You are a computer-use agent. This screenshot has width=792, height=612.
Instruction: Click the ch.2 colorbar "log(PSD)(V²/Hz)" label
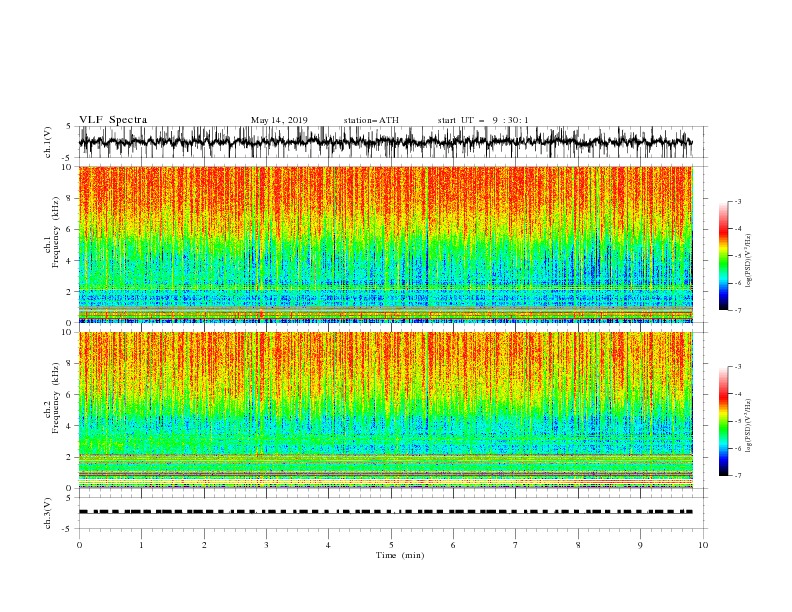point(749,425)
